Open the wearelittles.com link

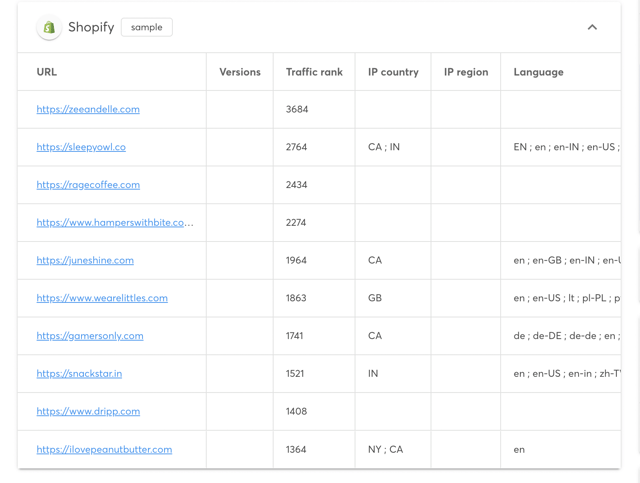point(102,298)
